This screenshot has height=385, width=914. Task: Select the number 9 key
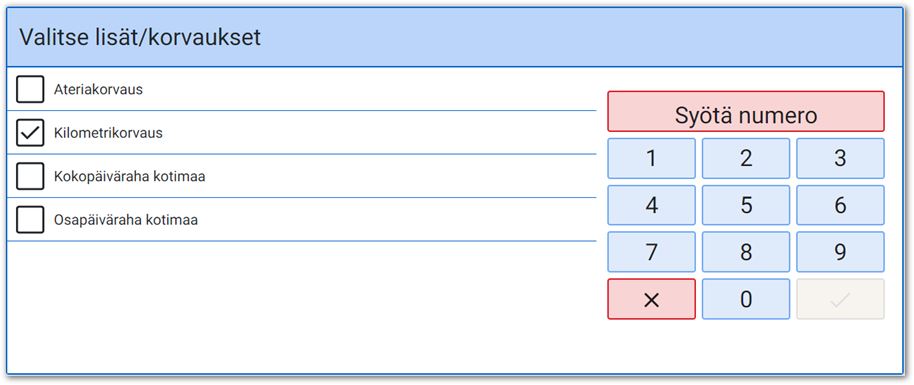click(840, 252)
